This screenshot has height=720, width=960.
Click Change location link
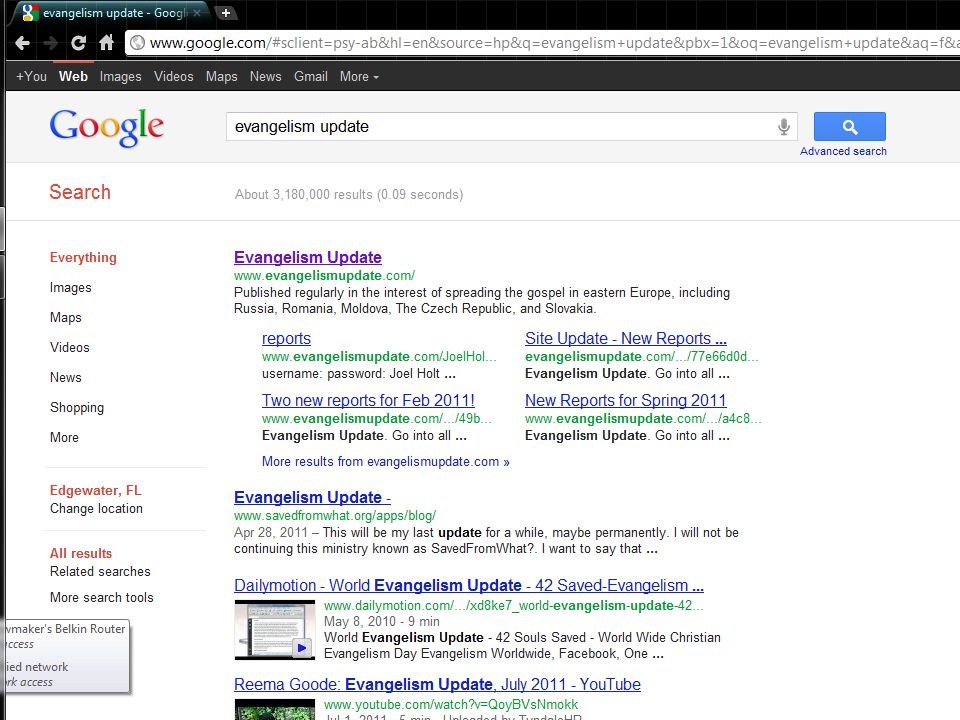[96, 509]
